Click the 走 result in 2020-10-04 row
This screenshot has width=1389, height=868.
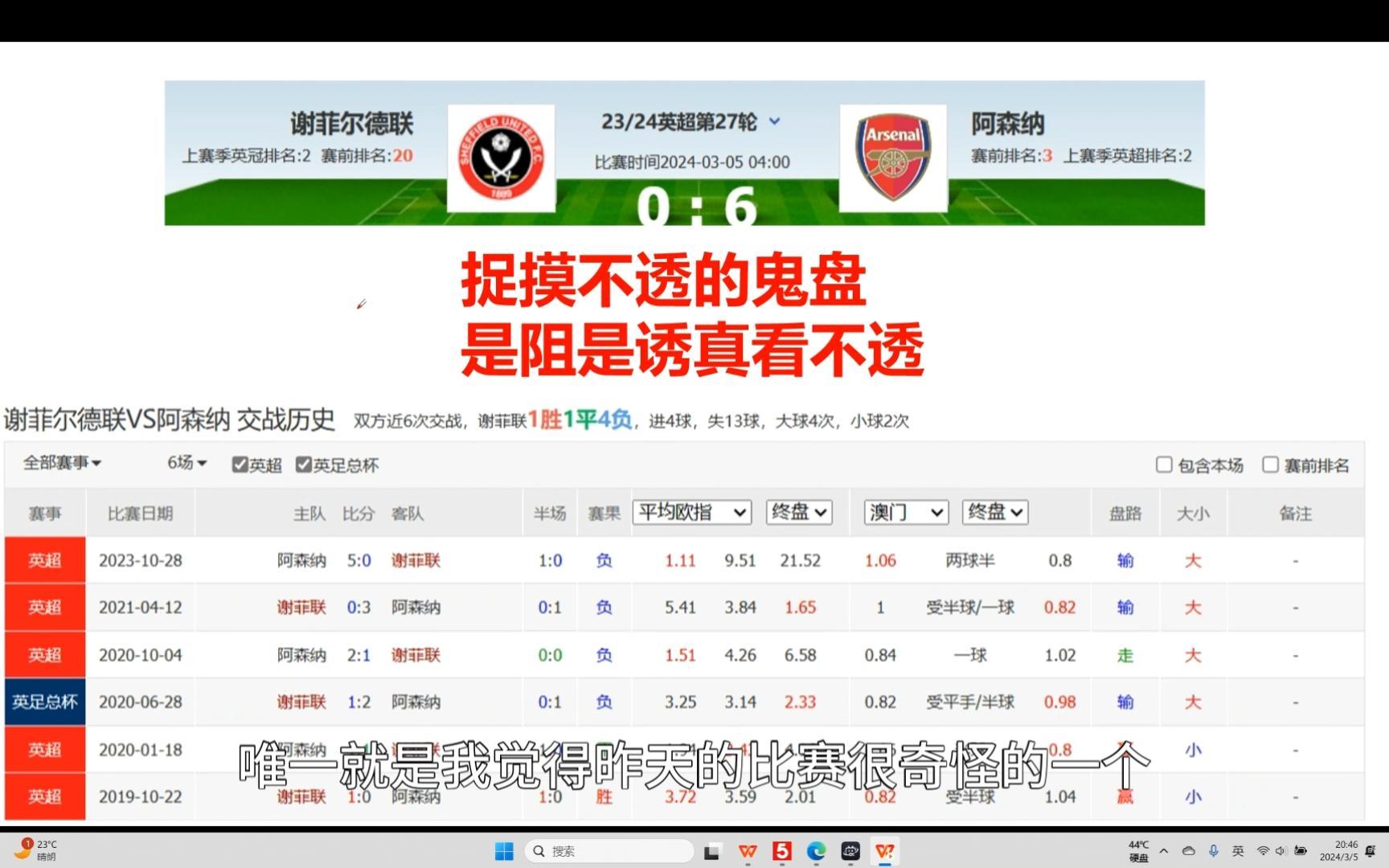pos(1125,655)
